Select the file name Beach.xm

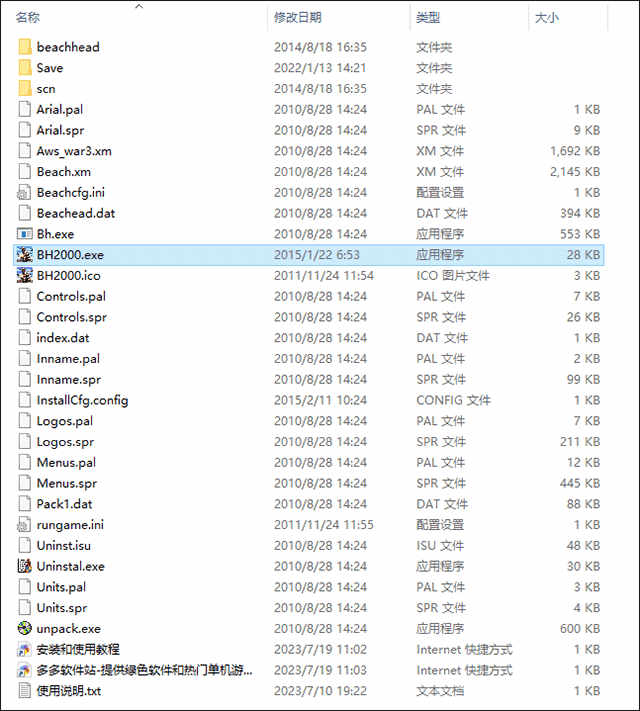[x=64, y=172]
